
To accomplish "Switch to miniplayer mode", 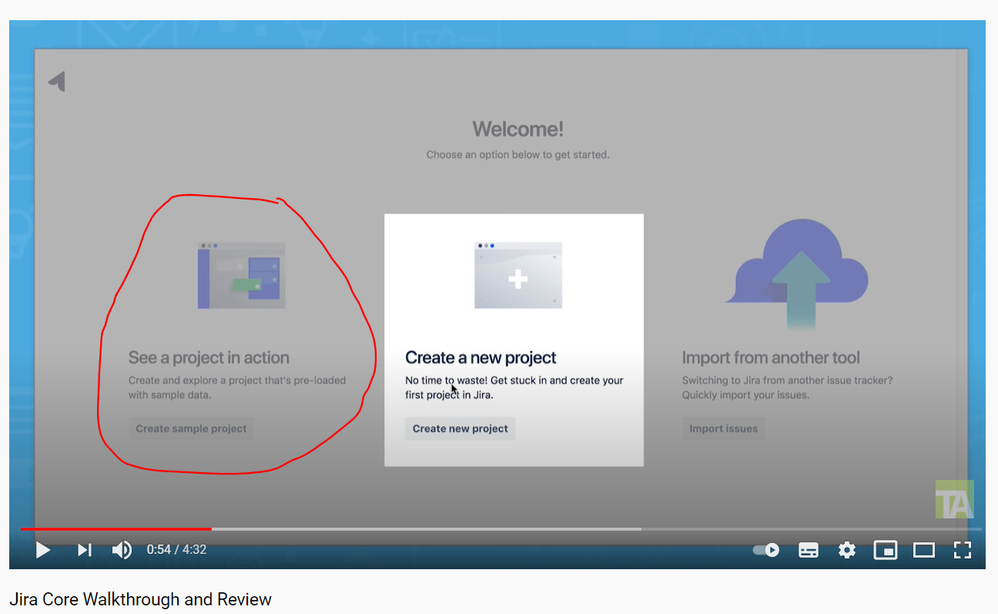I will [x=885, y=550].
